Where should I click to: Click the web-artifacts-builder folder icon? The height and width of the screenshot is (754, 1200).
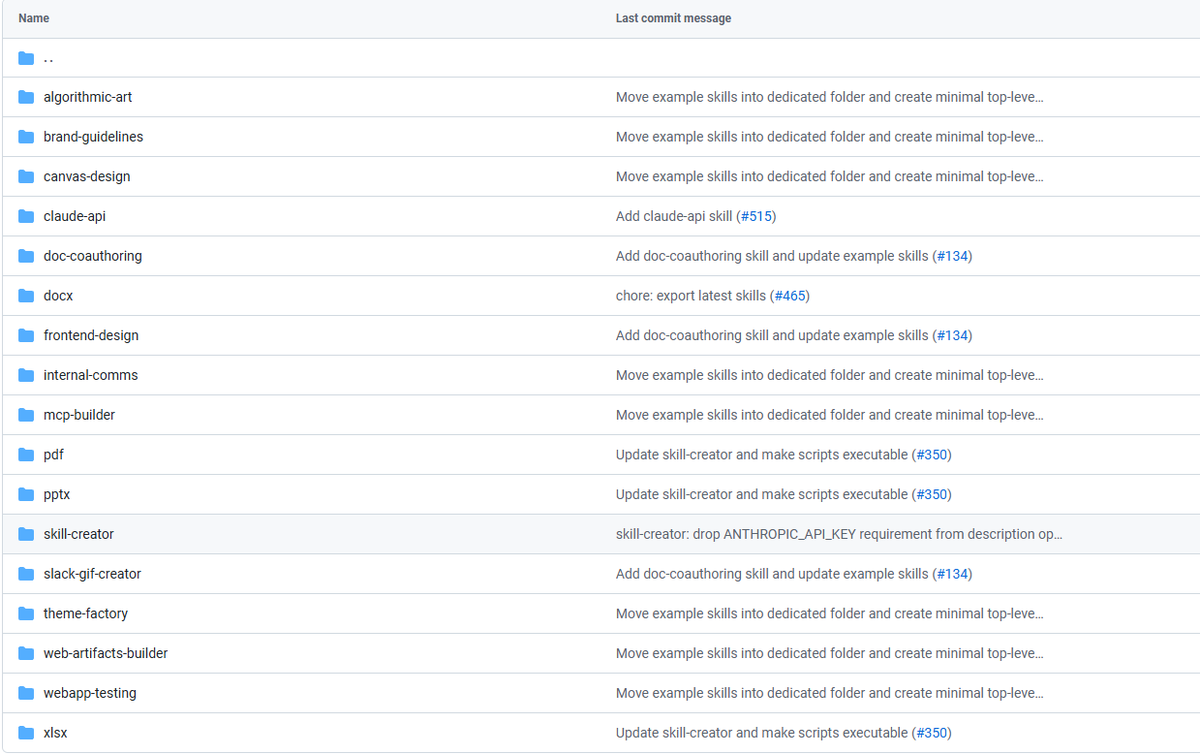click(x=26, y=653)
